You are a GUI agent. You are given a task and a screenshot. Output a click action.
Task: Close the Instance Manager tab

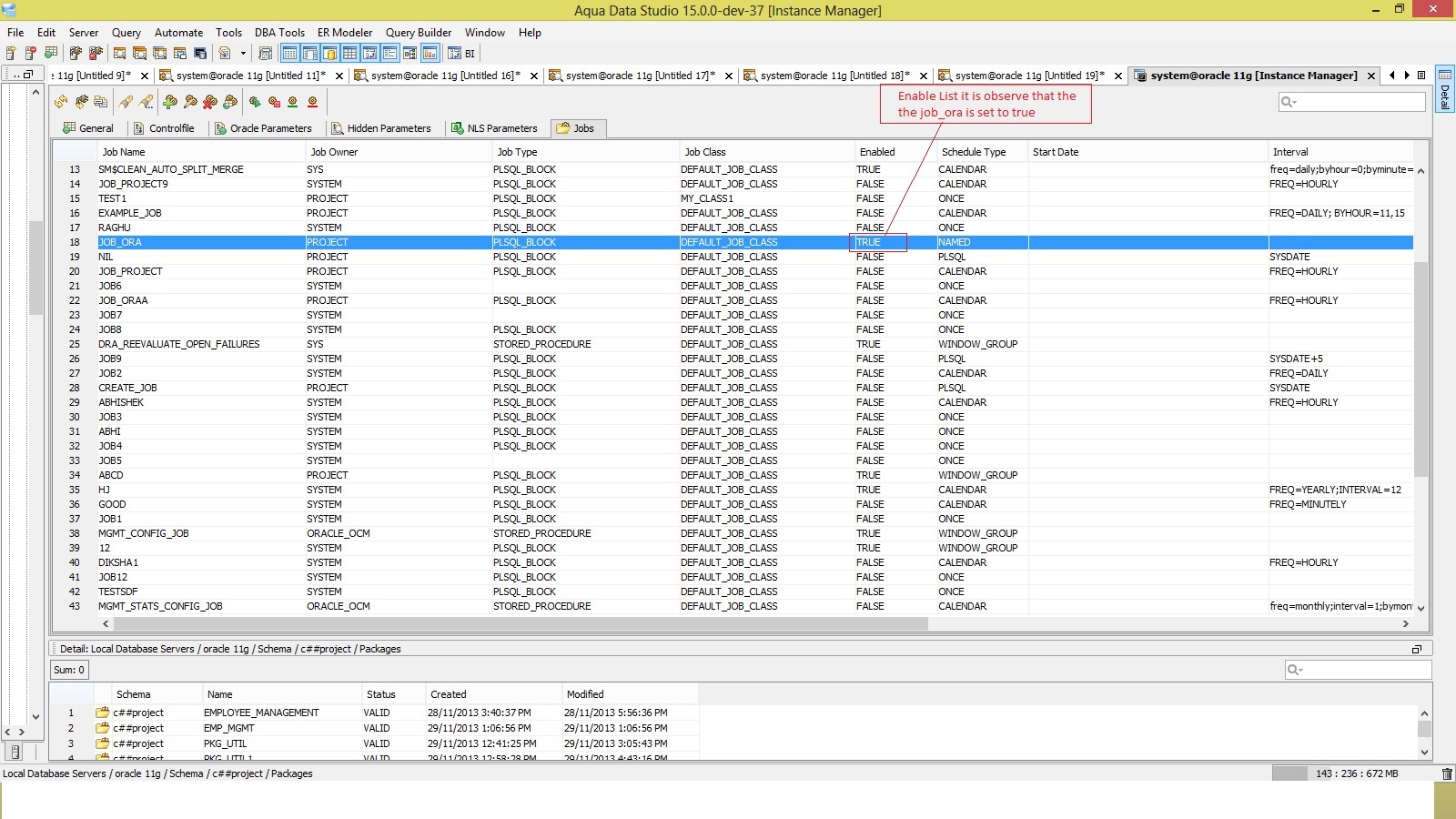tap(1371, 76)
